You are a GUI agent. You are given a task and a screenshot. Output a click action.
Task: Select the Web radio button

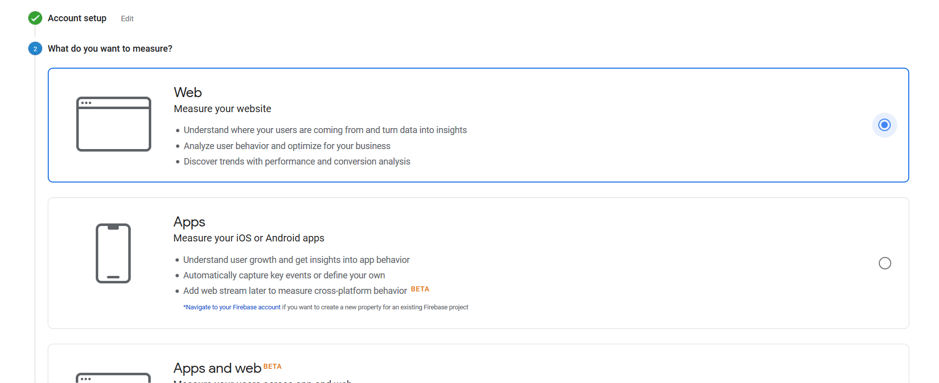tap(885, 125)
